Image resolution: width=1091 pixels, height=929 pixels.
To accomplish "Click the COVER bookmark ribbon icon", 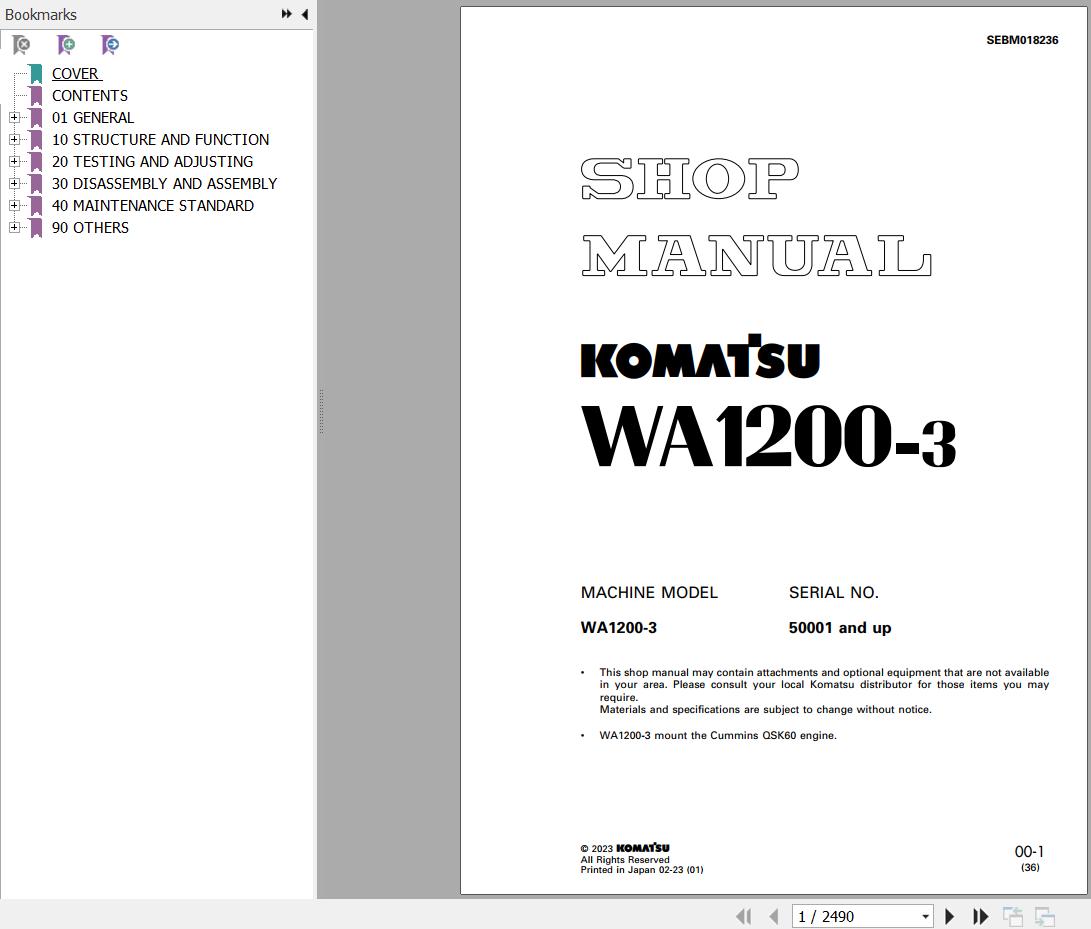I will 36,74.
